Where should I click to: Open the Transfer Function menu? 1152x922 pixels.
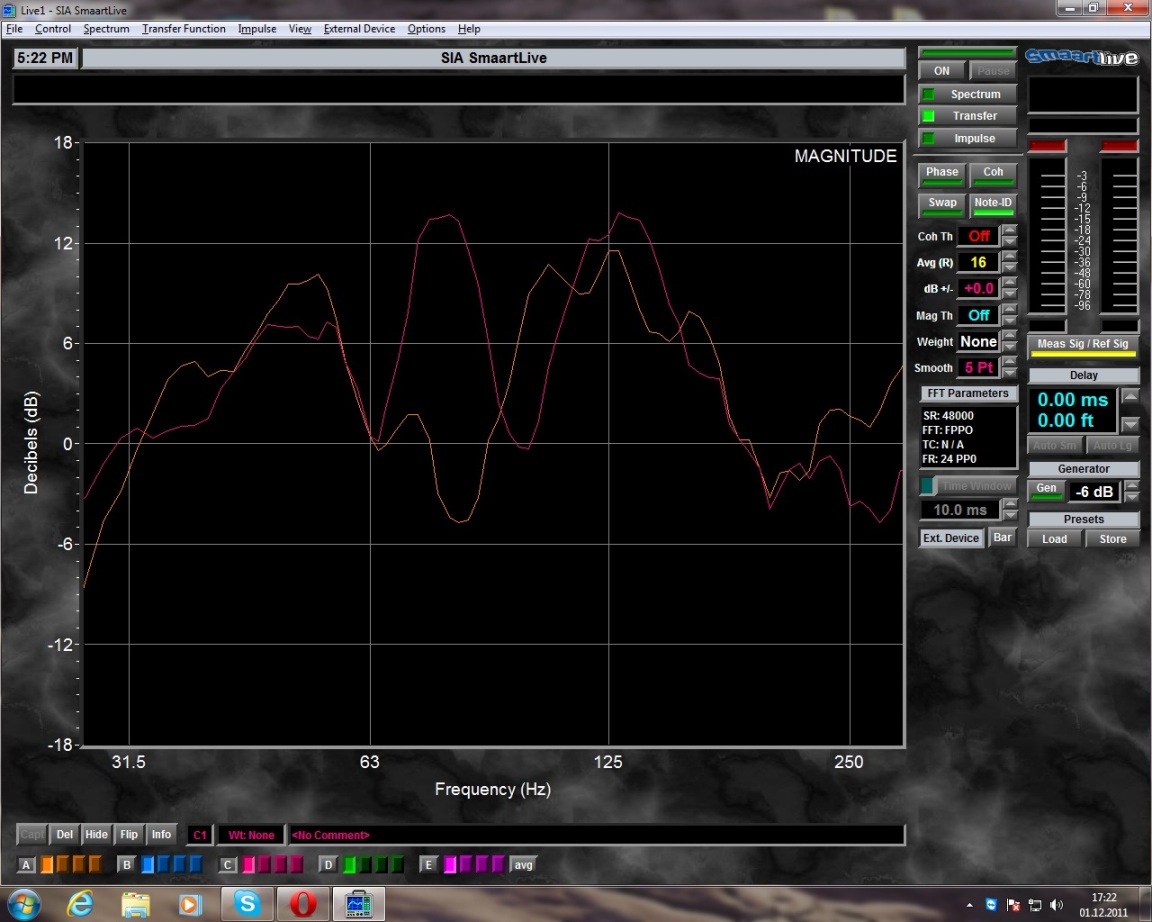[x=184, y=29]
